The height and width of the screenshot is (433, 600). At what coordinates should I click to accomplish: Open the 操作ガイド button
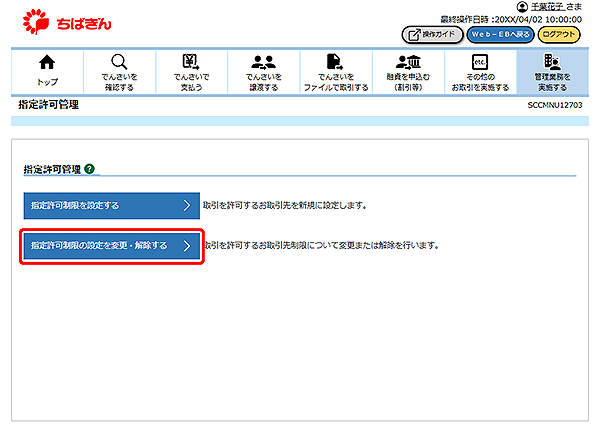[x=432, y=35]
